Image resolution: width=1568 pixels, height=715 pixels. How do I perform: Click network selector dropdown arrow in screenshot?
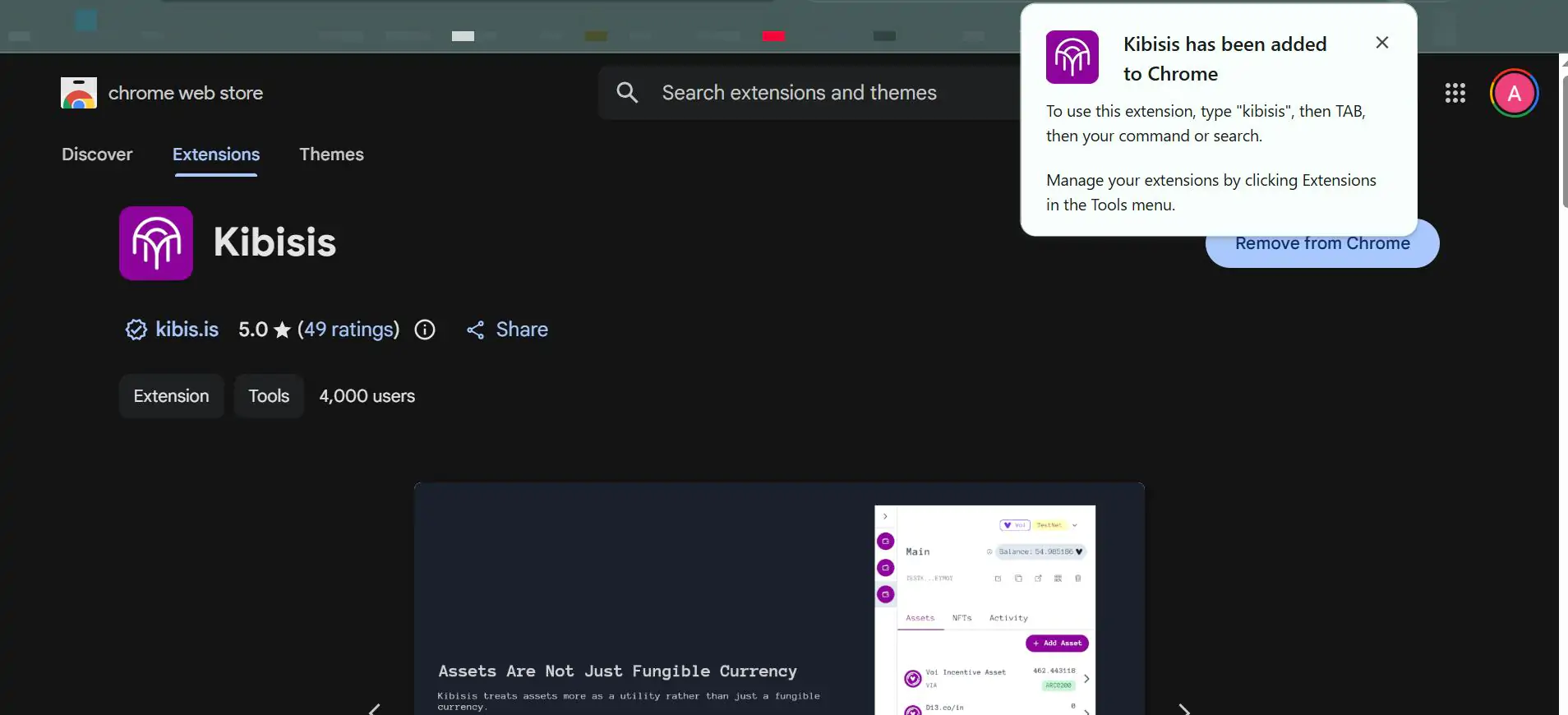[1074, 525]
